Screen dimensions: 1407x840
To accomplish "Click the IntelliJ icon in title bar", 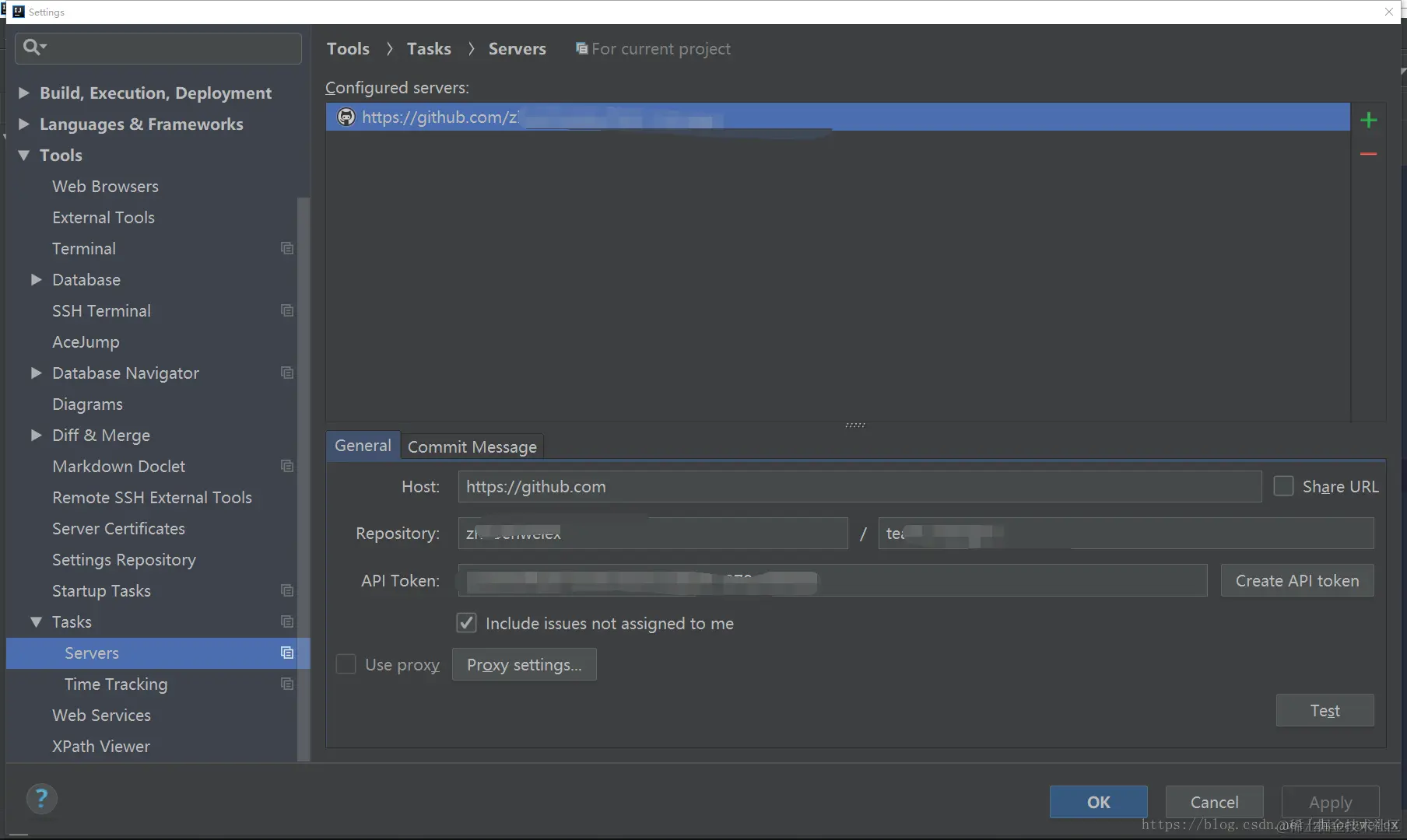I will pos(18,12).
